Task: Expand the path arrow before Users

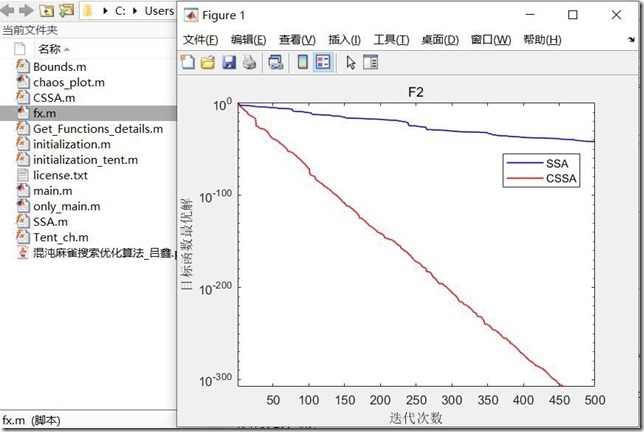Action: (135, 11)
